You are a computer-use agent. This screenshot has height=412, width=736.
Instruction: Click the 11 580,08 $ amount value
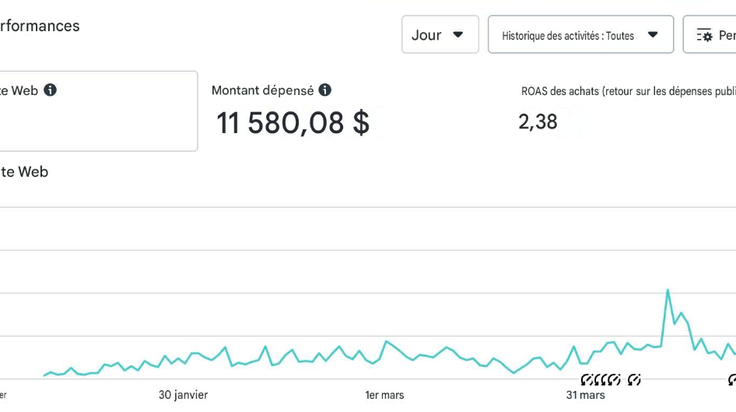293,123
